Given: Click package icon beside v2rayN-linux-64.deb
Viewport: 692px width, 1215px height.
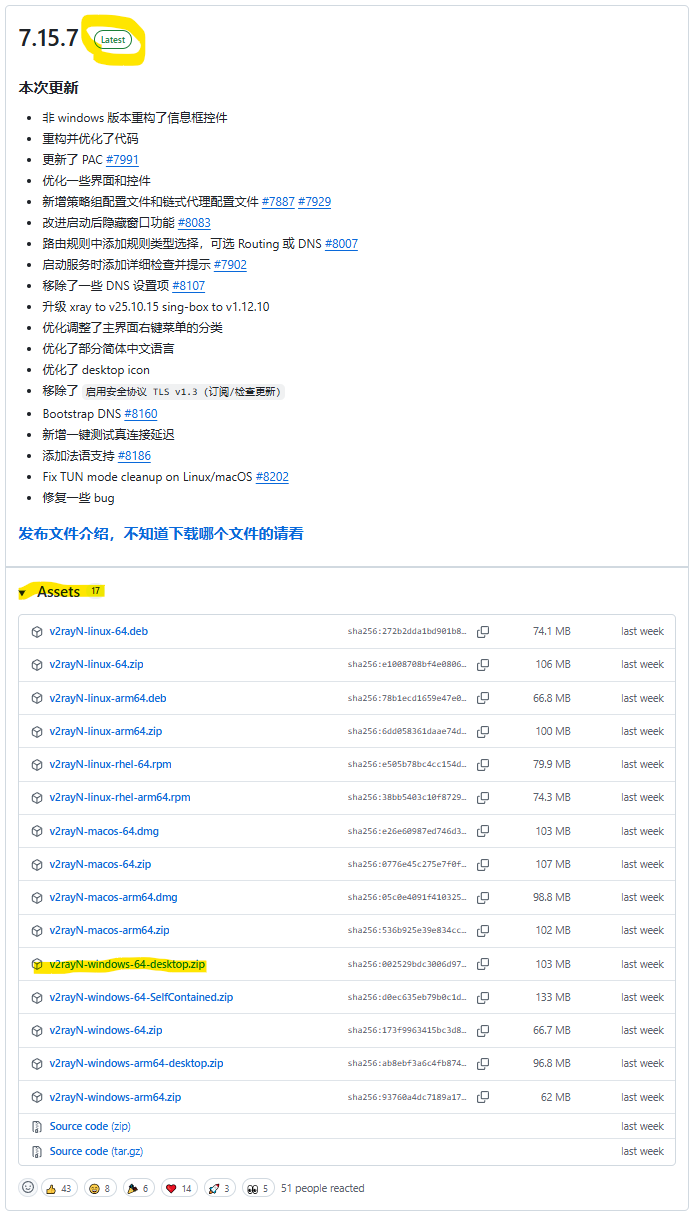Looking at the screenshot, I should point(37,632).
